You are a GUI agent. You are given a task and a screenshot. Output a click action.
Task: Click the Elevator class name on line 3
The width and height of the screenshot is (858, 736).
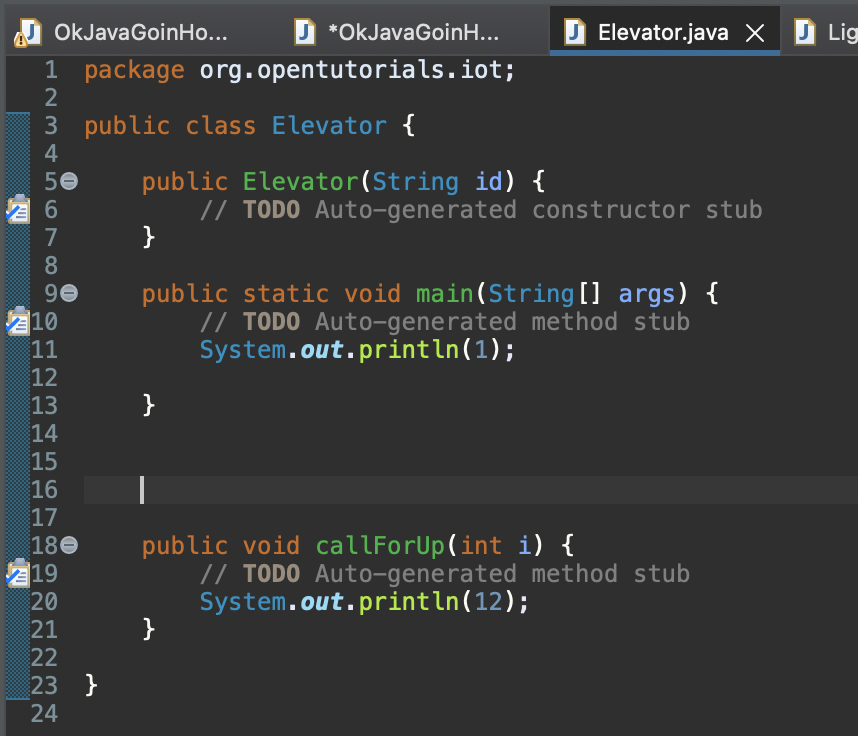[329, 126]
